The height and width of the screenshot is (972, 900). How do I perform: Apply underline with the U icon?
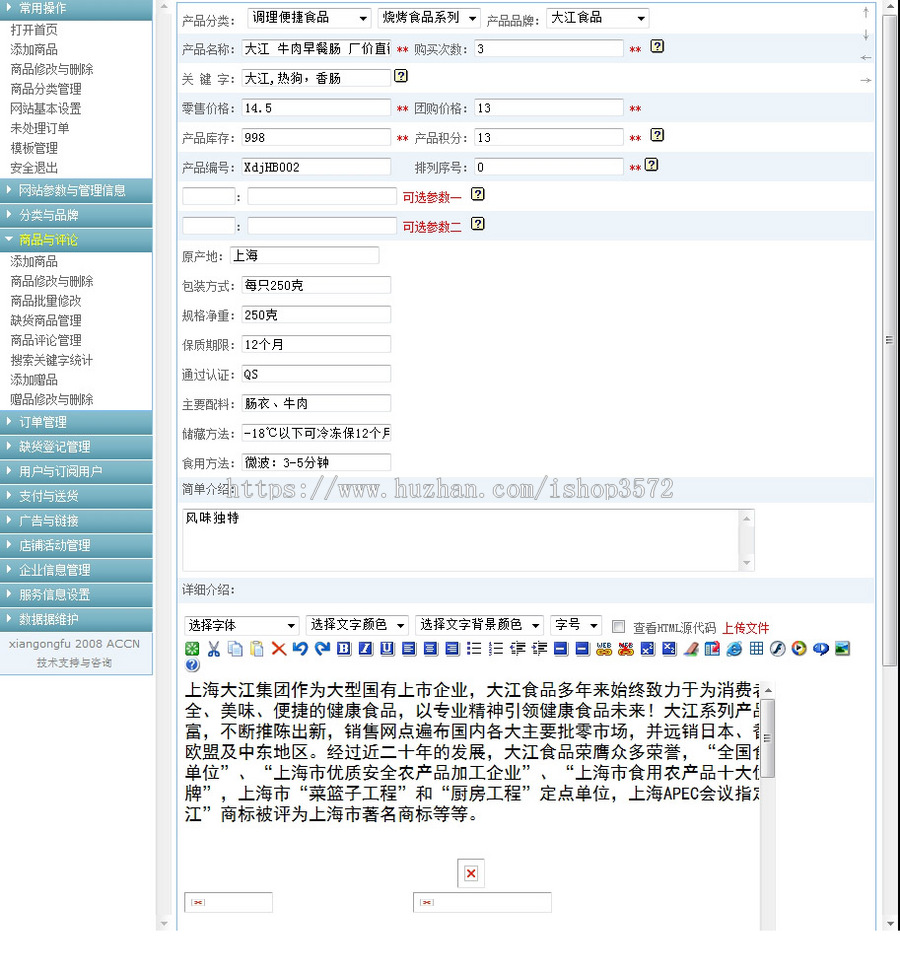pyautogui.click(x=385, y=649)
